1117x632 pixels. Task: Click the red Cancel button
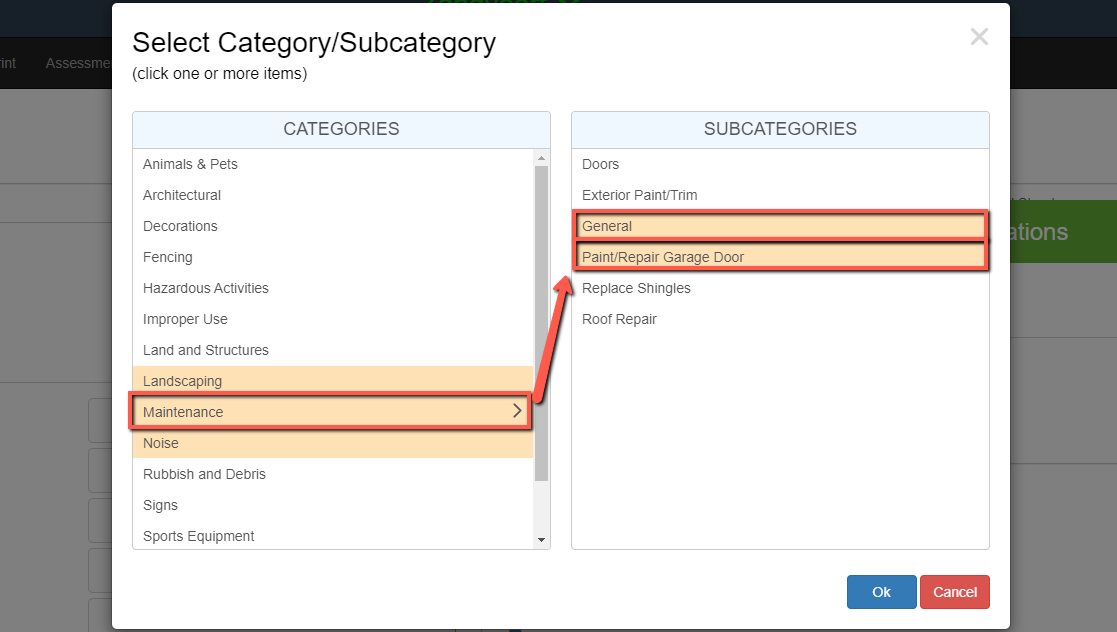954,592
